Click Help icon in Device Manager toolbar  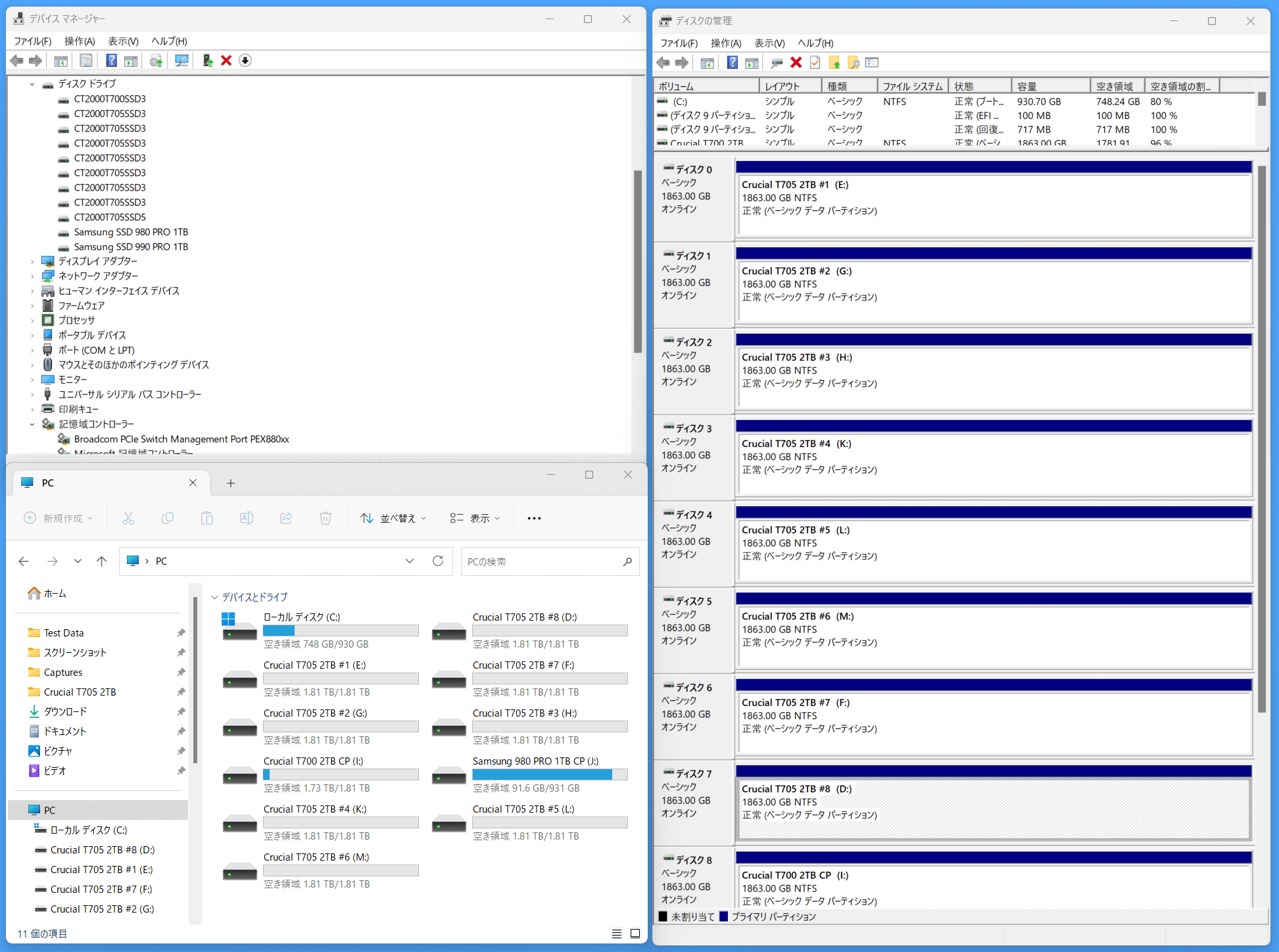[x=112, y=60]
